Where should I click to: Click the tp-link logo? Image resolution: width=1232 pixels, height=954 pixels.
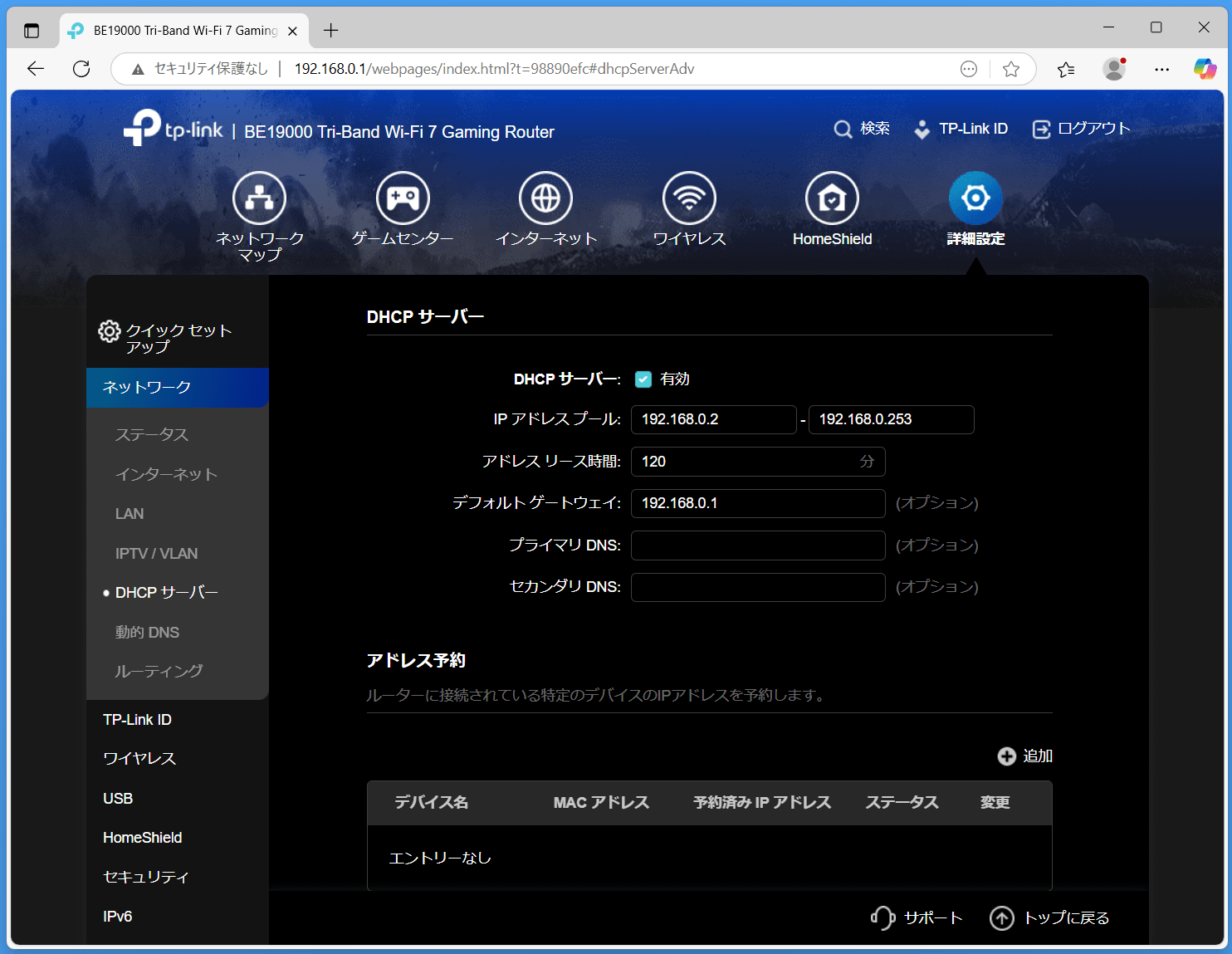(174, 129)
